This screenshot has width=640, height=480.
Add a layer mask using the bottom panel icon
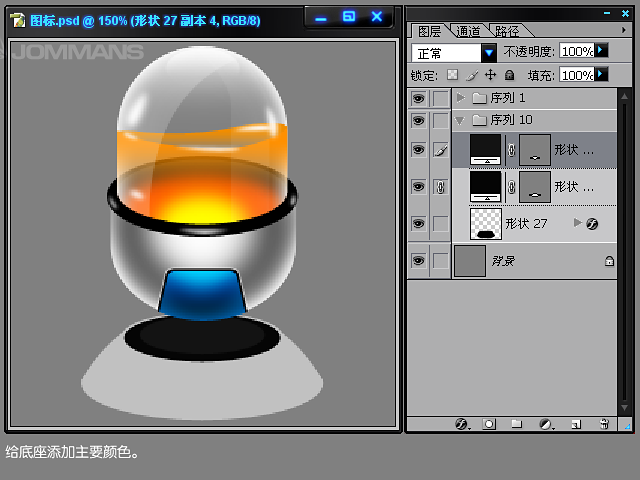tap(489, 424)
